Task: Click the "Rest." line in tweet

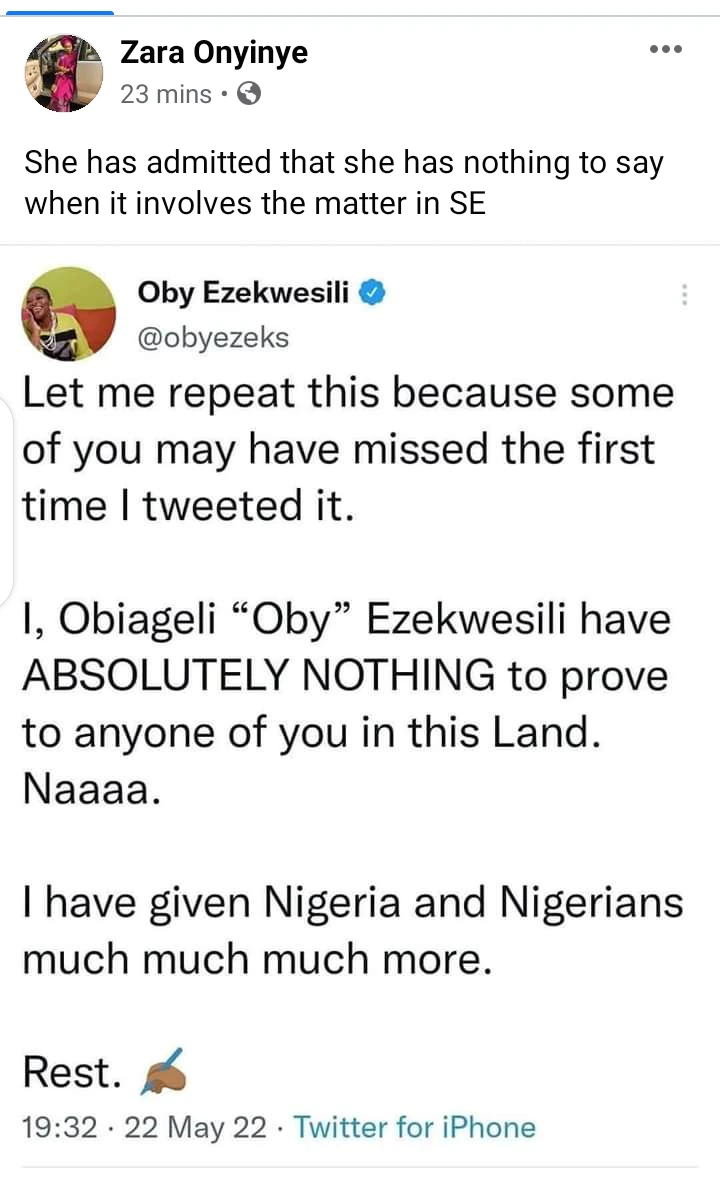Action: (x=72, y=1073)
